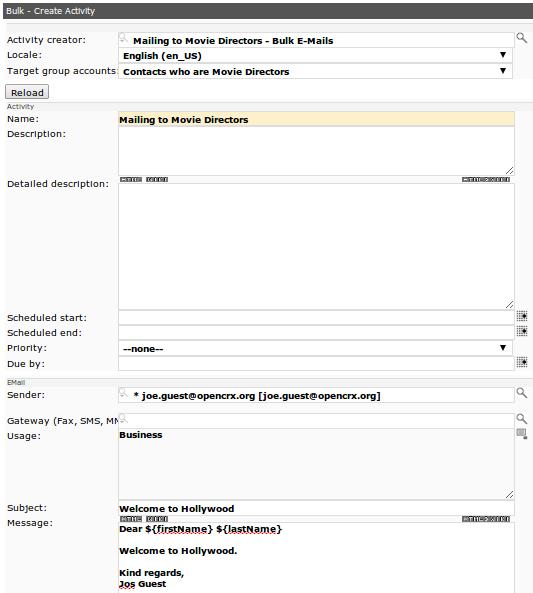Screen dimensions: 533x593
Task: Click small search icon inside Gateway field
Action: (x=123, y=419)
